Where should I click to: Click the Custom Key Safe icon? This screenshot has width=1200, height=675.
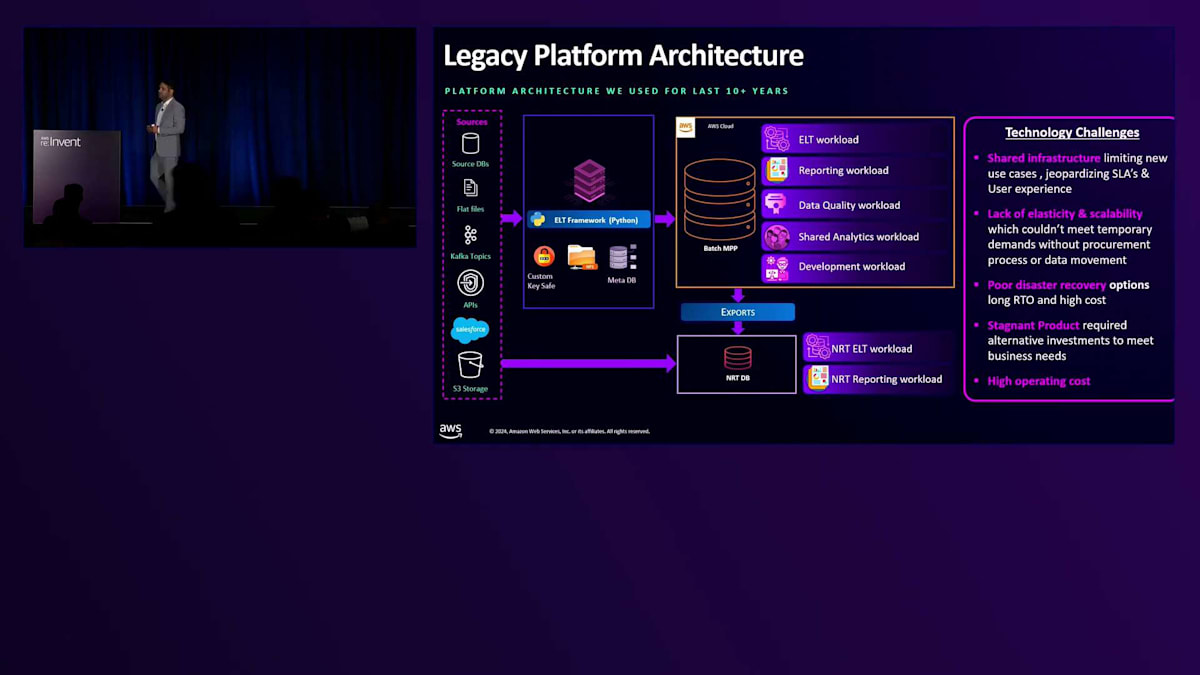(543, 256)
